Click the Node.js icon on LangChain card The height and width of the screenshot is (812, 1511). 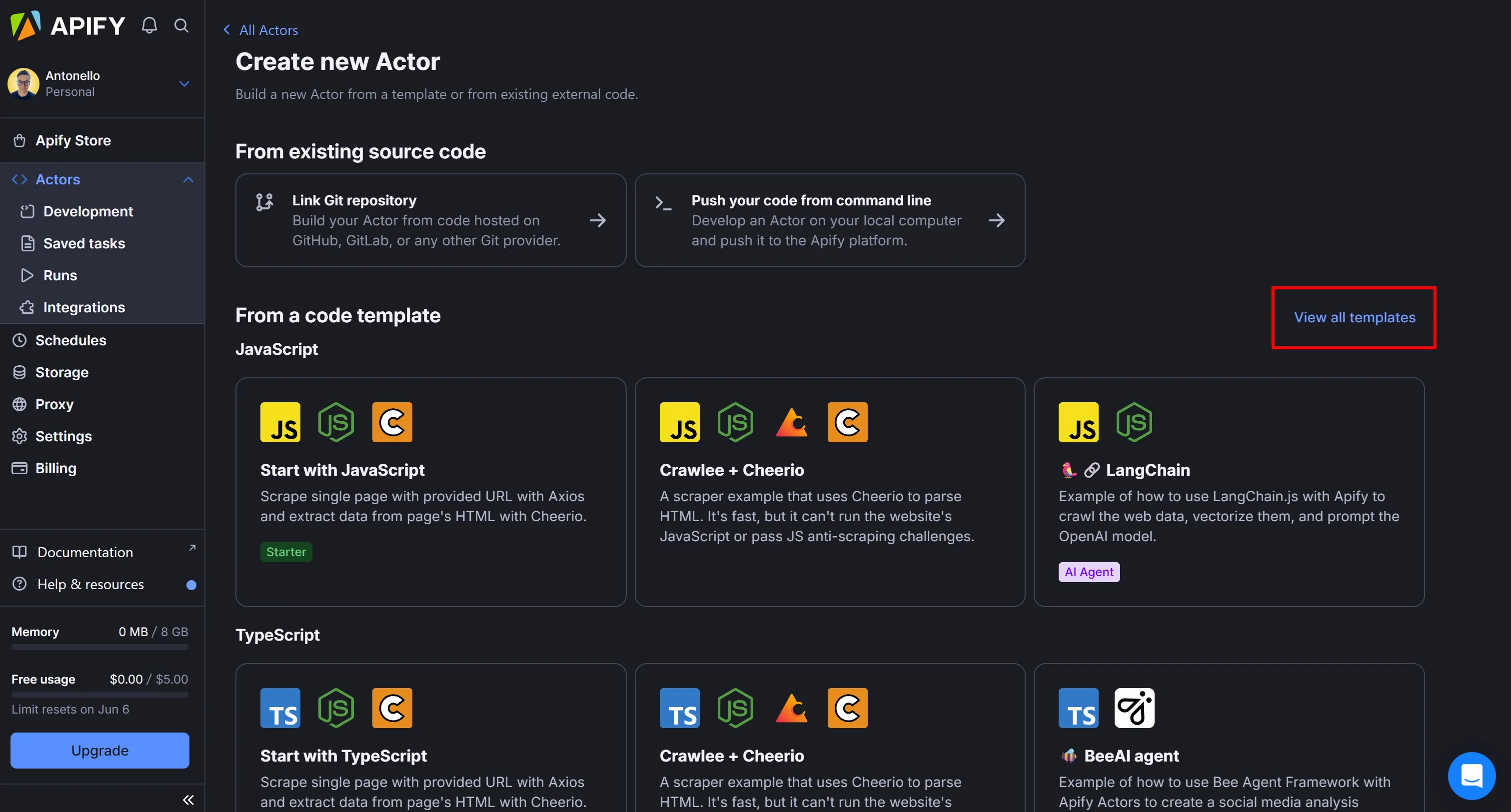point(1134,422)
